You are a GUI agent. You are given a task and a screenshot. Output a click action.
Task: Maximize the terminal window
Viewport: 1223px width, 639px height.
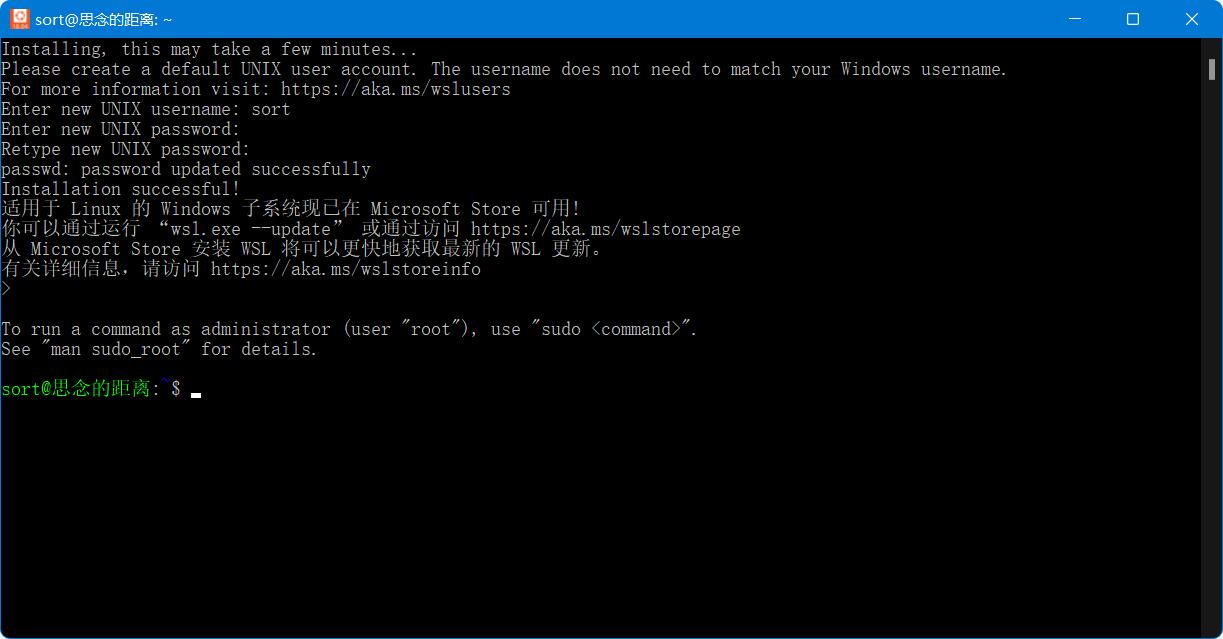pos(1133,19)
